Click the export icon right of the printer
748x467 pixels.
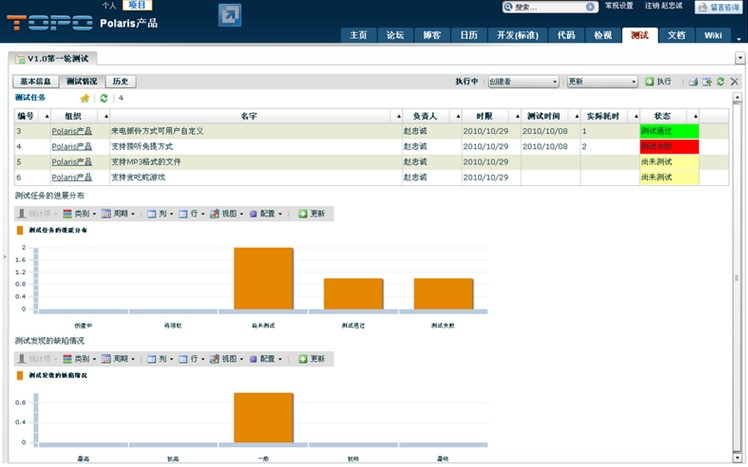coord(706,81)
